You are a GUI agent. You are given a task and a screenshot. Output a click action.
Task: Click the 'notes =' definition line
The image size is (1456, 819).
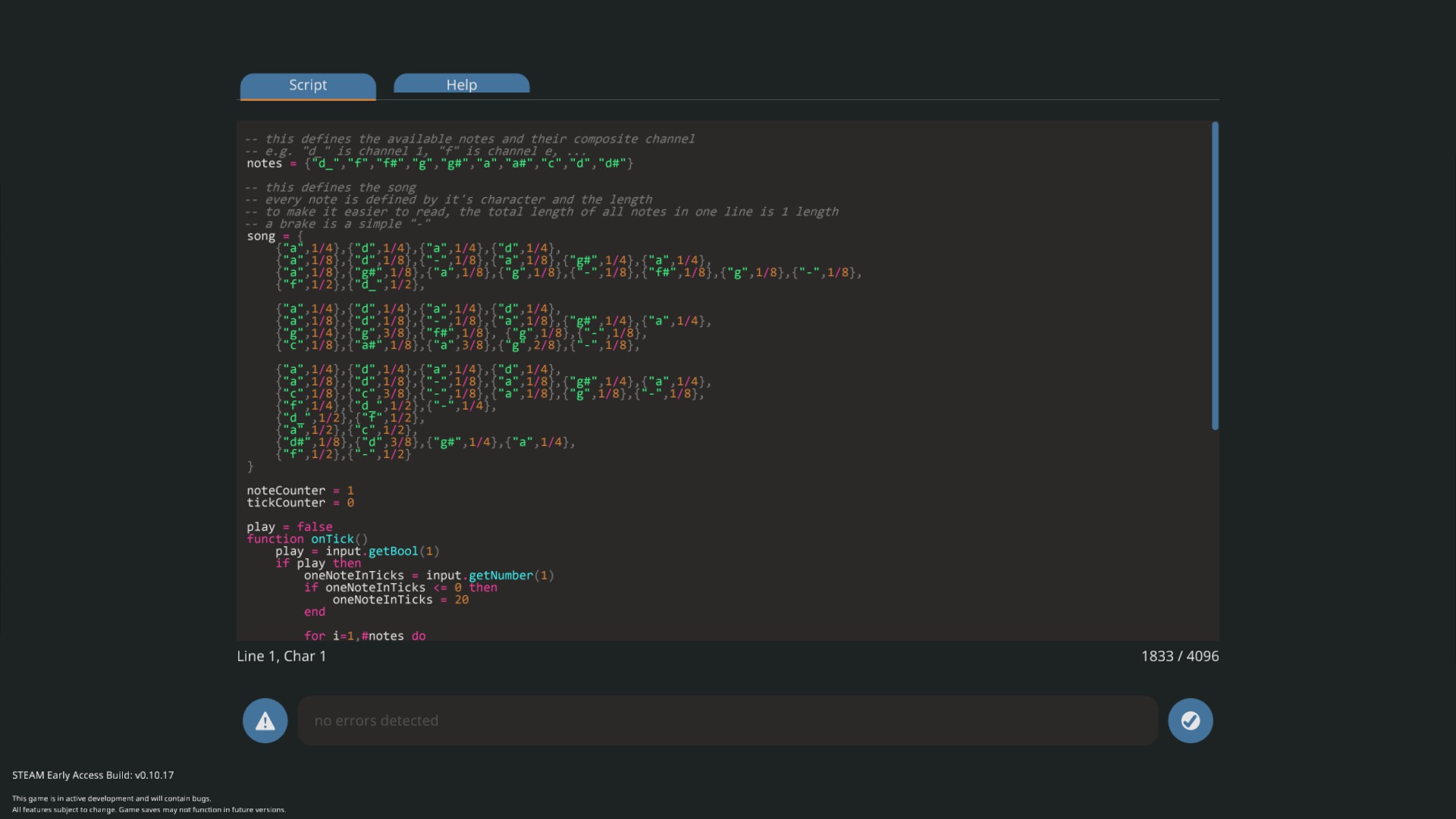pos(440,164)
